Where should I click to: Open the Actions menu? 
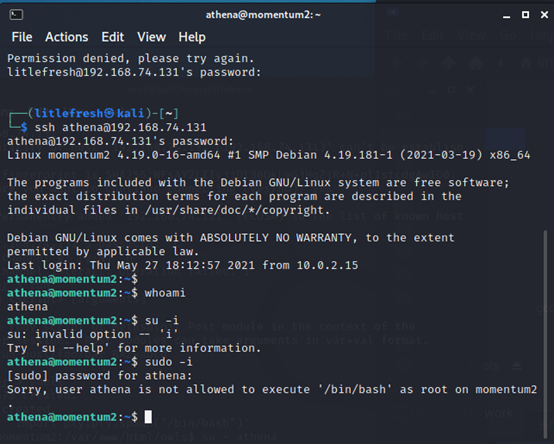tap(67, 37)
